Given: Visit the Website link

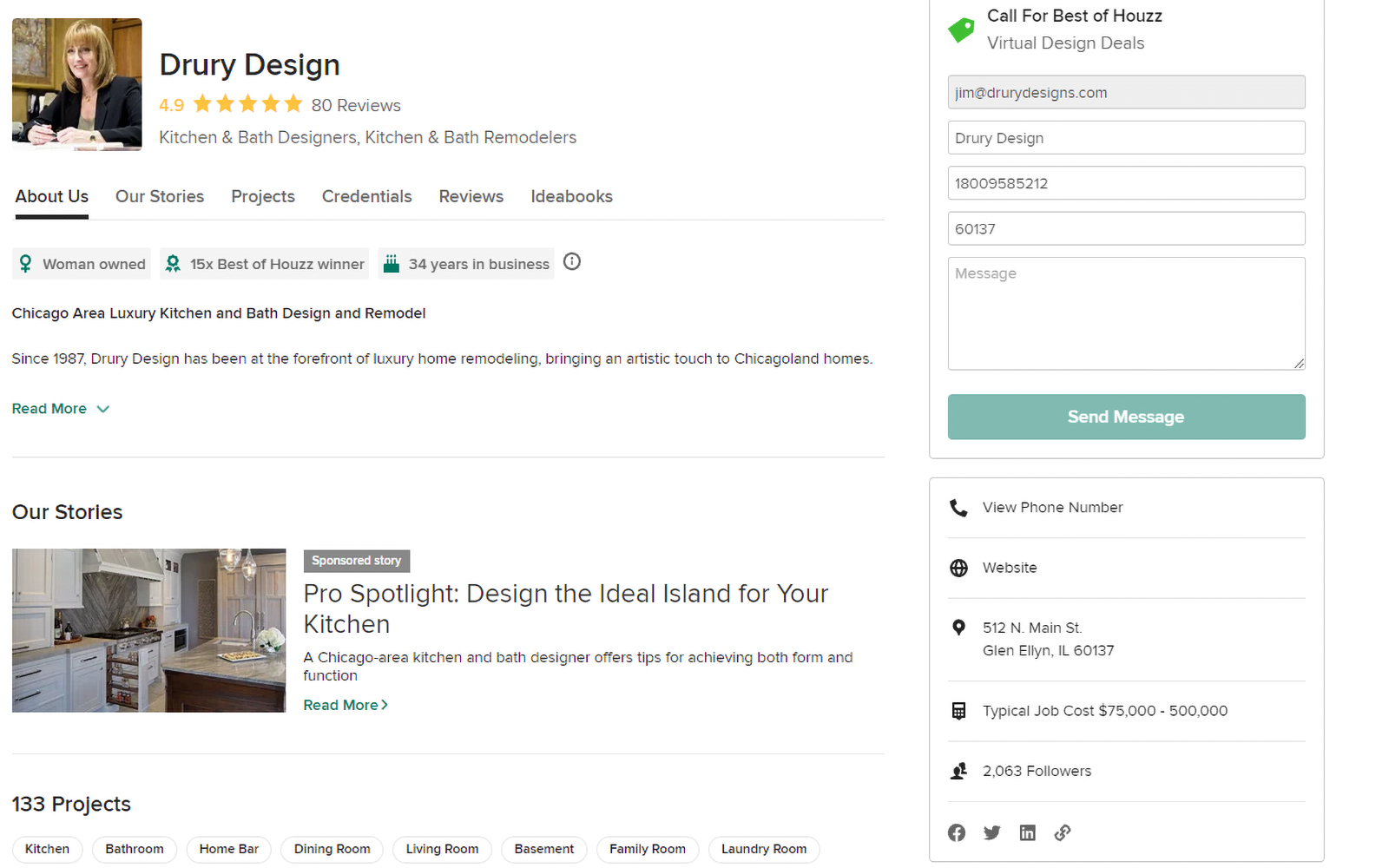Looking at the screenshot, I should point(1010,568).
